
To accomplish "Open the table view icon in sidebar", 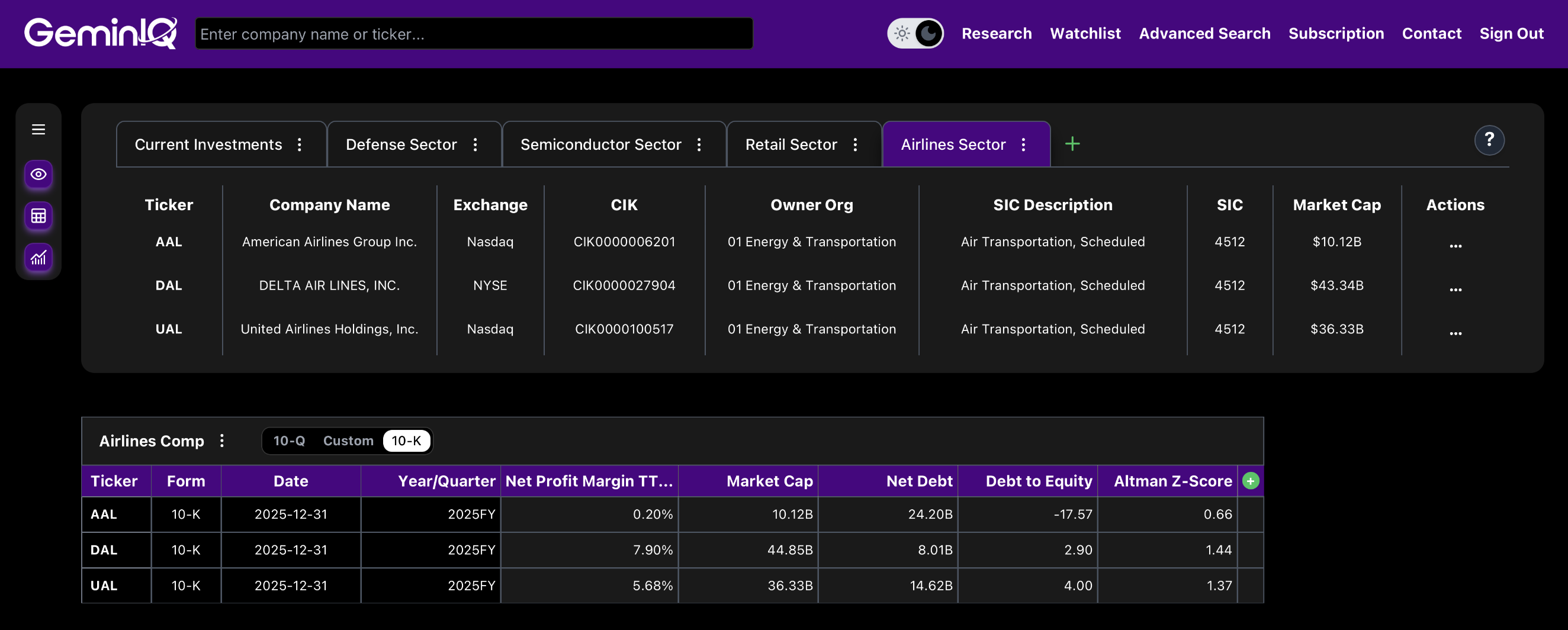I will (x=38, y=216).
